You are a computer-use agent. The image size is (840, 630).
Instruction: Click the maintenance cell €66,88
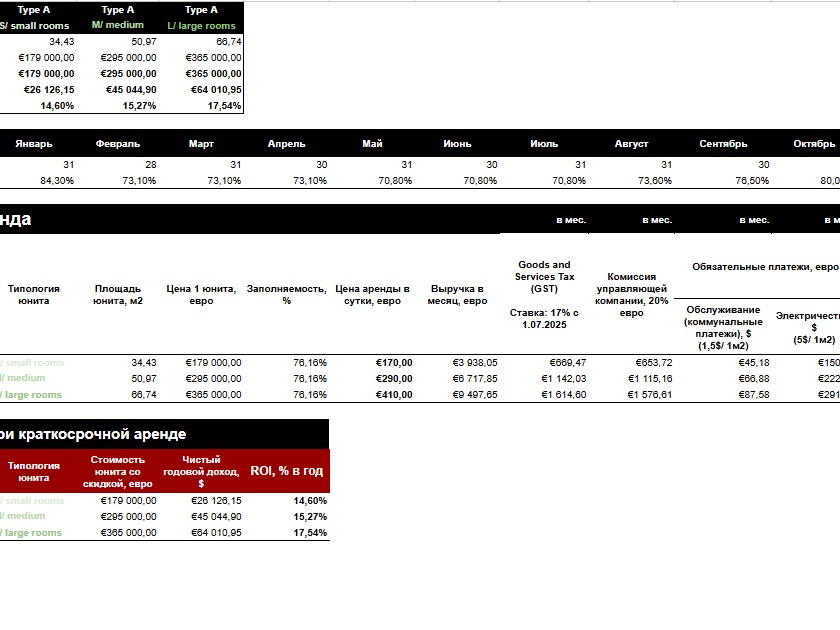pyautogui.click(x=754, y=379)
